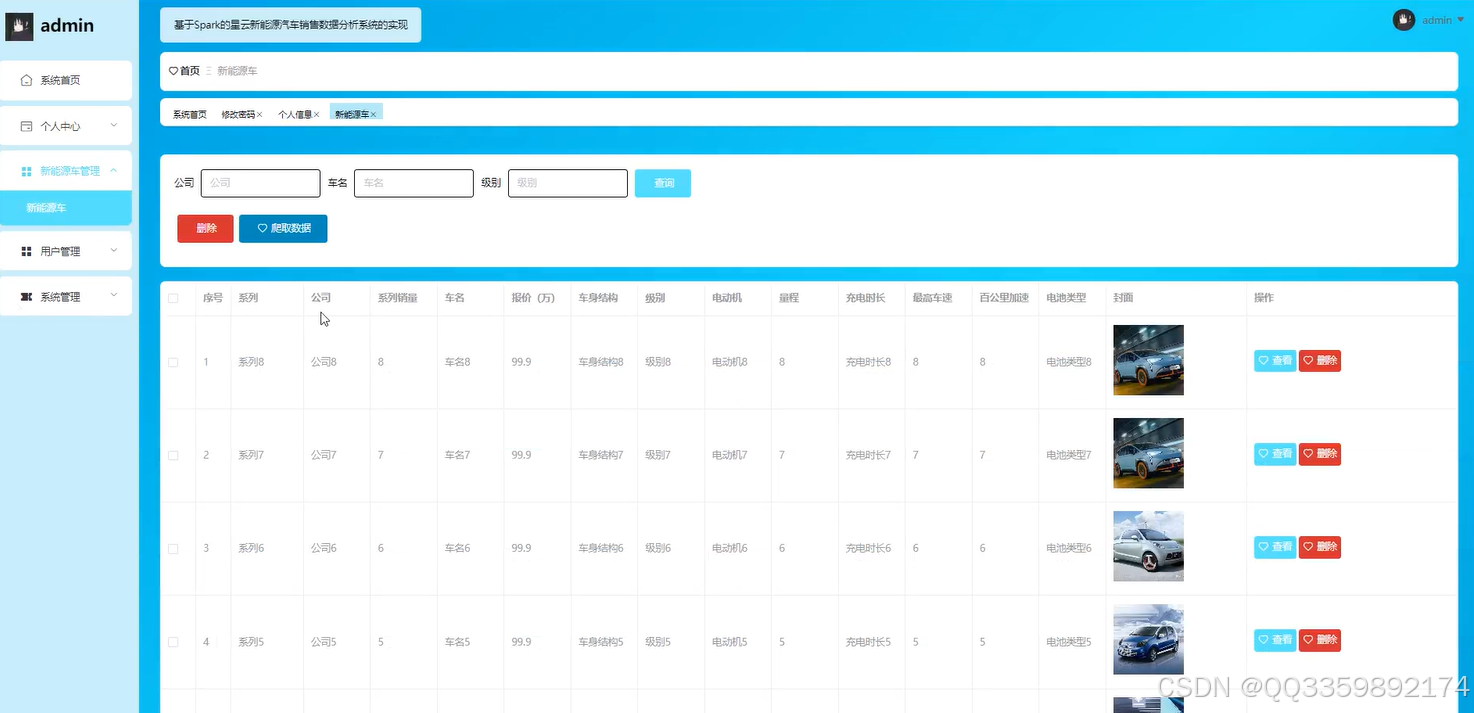1474x713 pixels.
Task: Expand the 用户管理 menu chevron
Action: (113, 251)
